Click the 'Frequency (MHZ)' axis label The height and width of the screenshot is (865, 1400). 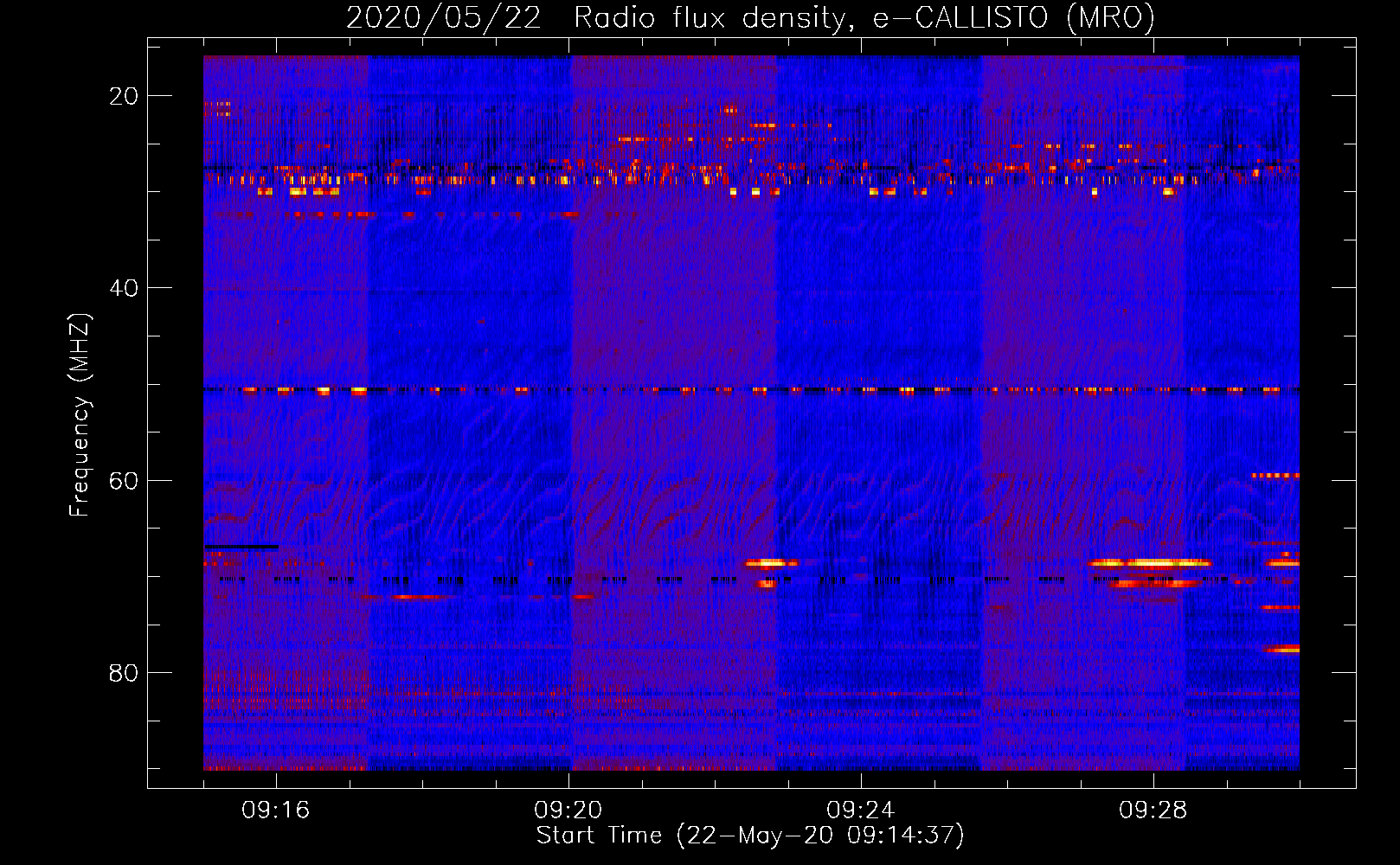80,415
